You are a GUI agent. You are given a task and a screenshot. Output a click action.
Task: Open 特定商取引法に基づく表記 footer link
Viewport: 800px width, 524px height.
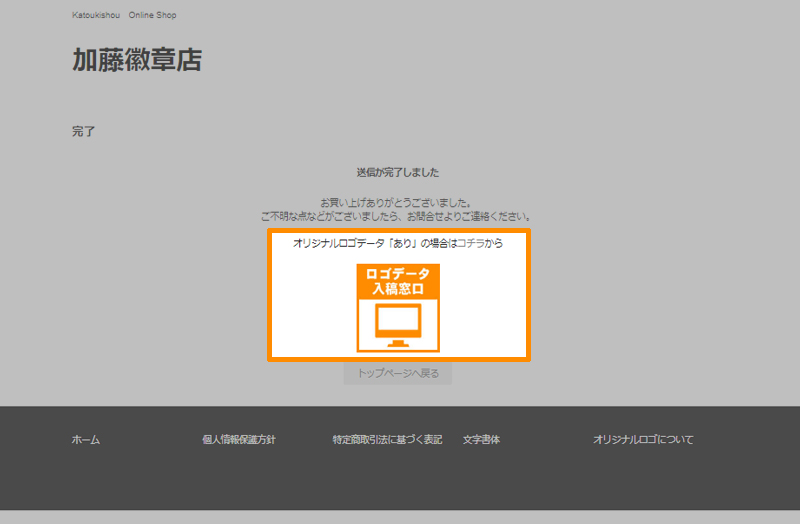pos(387,439)
